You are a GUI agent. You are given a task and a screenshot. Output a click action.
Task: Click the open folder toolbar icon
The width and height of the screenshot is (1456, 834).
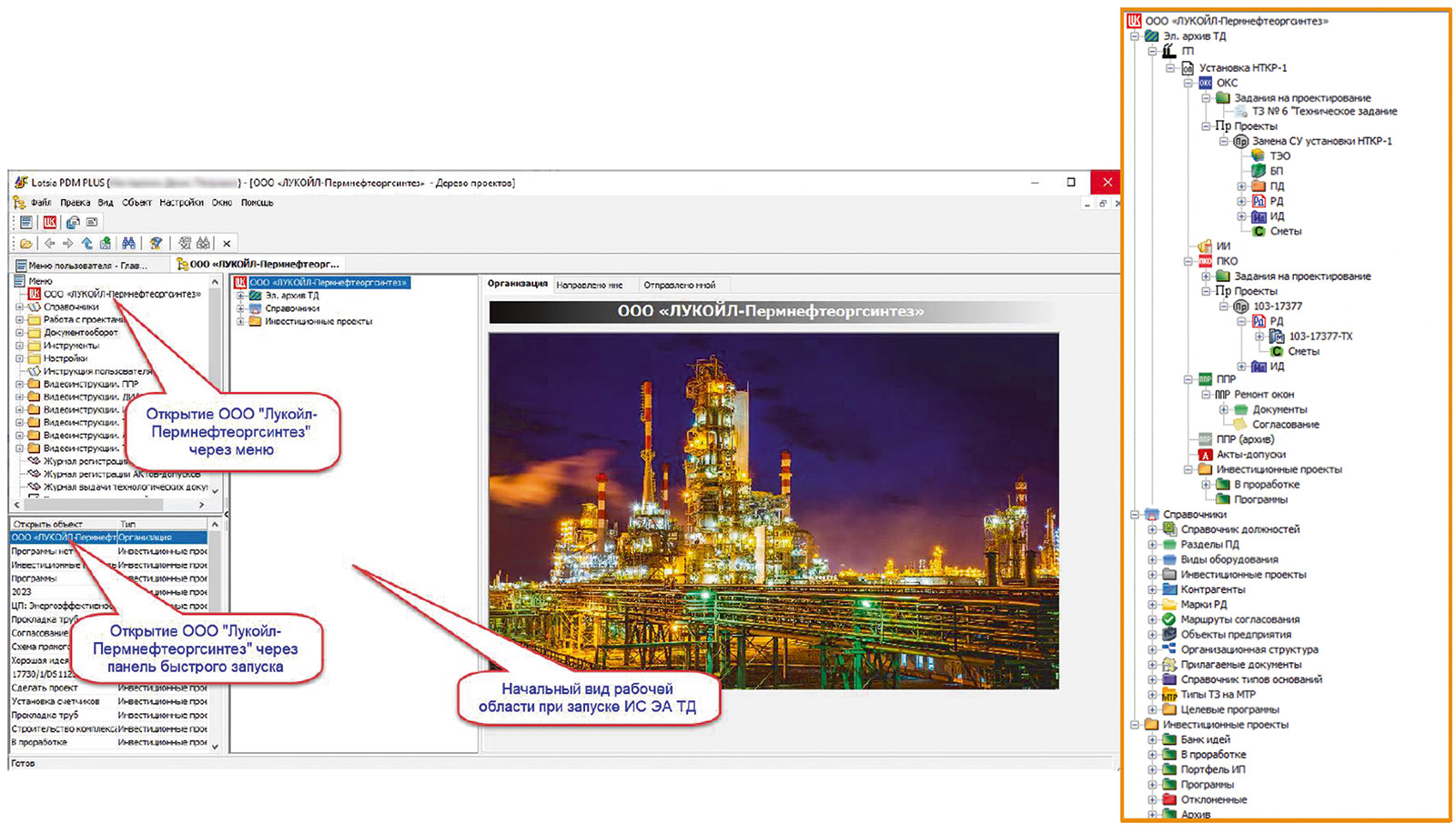pyautogui.click(x=26, y=243)
